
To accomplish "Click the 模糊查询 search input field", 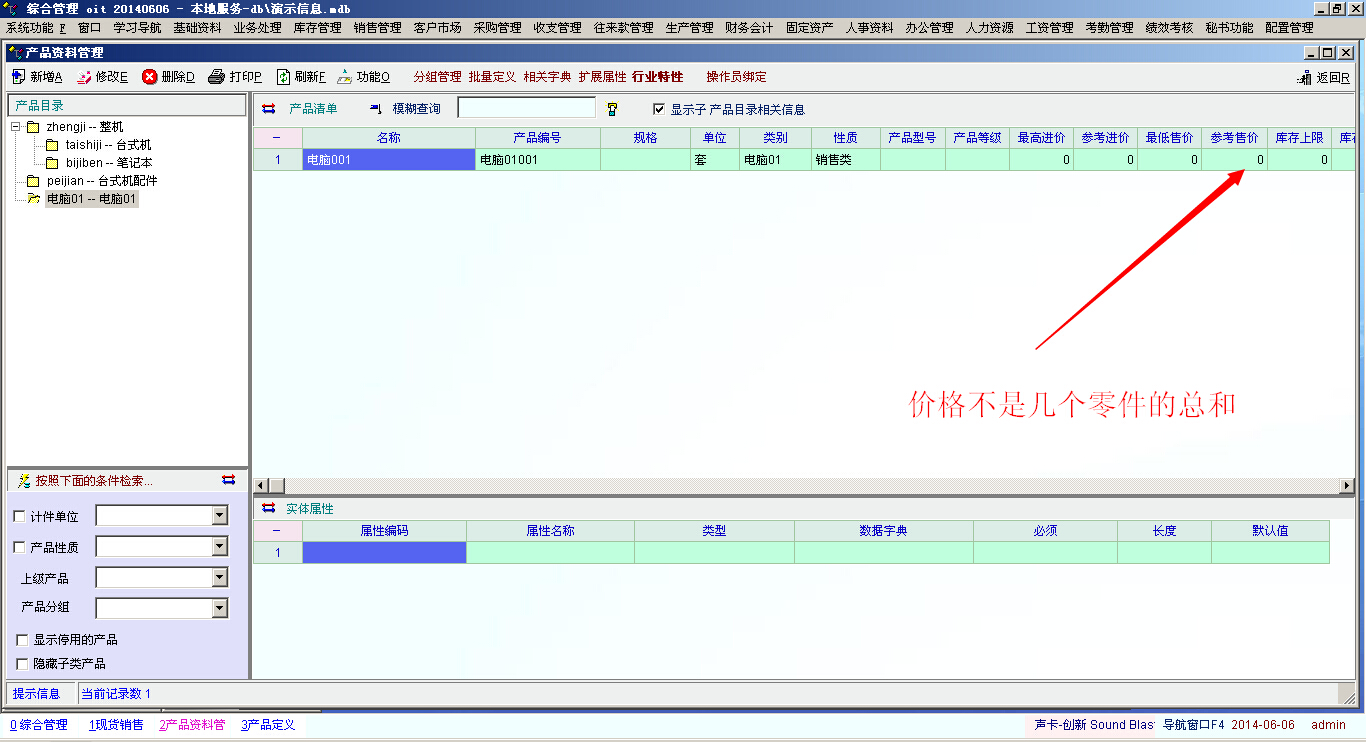I will [x=526, y=108].
